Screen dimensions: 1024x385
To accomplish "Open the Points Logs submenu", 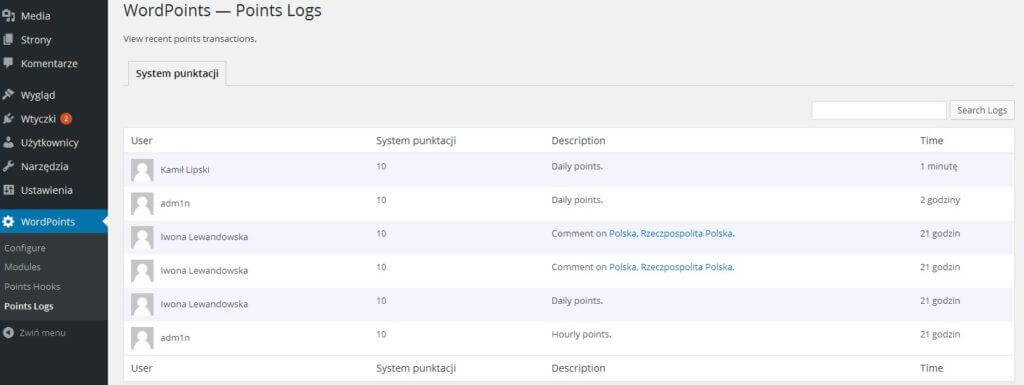I will 29,306.
